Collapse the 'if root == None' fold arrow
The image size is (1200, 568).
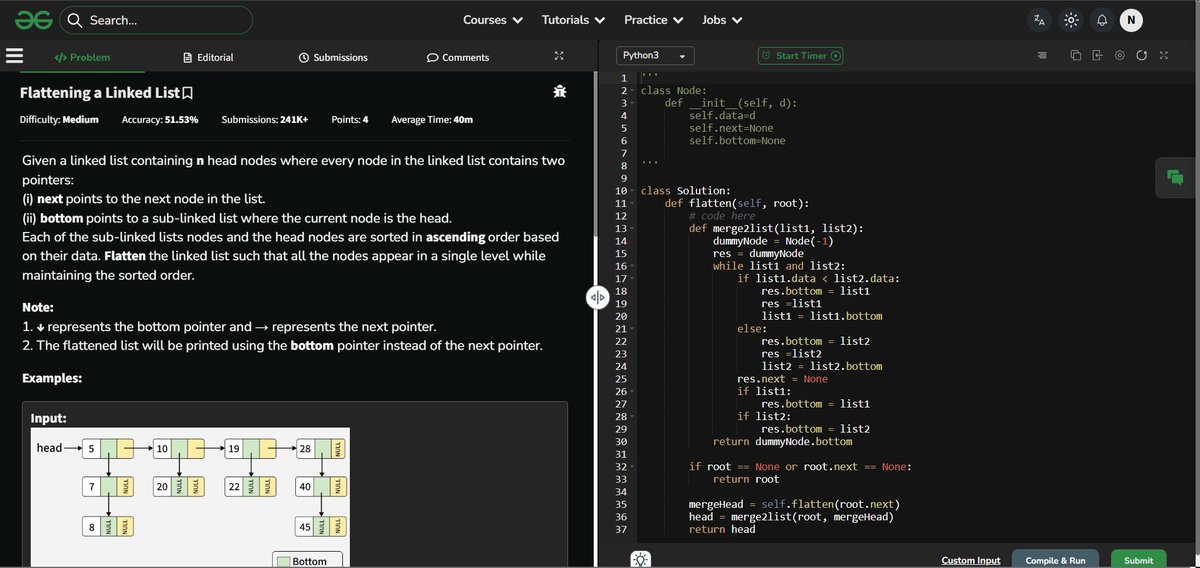click(633, 467)
